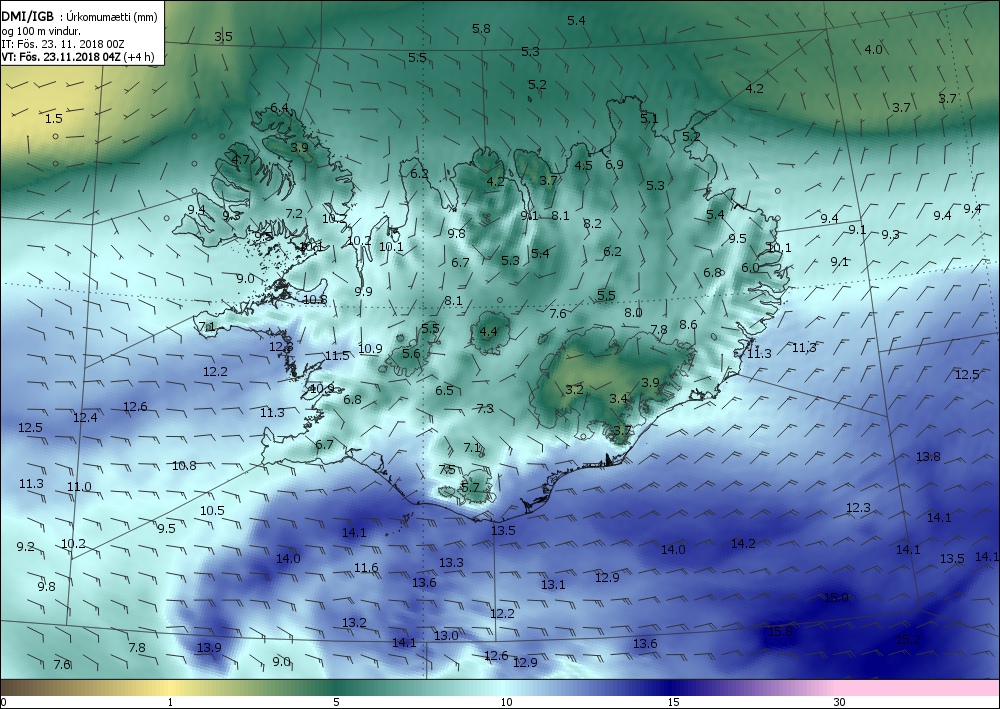The image size is (1000, 709).
Task: Click the 12.4 value over the ocean
Action: [85, 418]
